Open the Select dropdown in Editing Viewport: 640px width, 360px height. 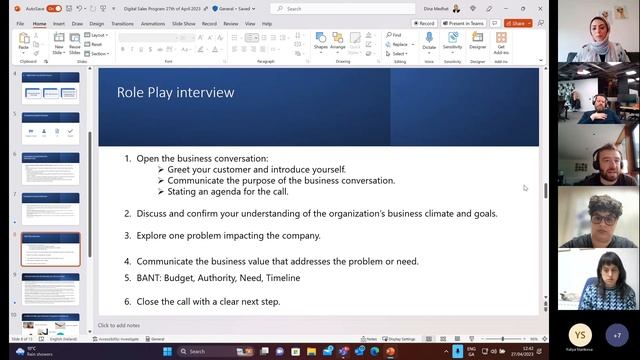pyautogui.click(x=396, y=53)
